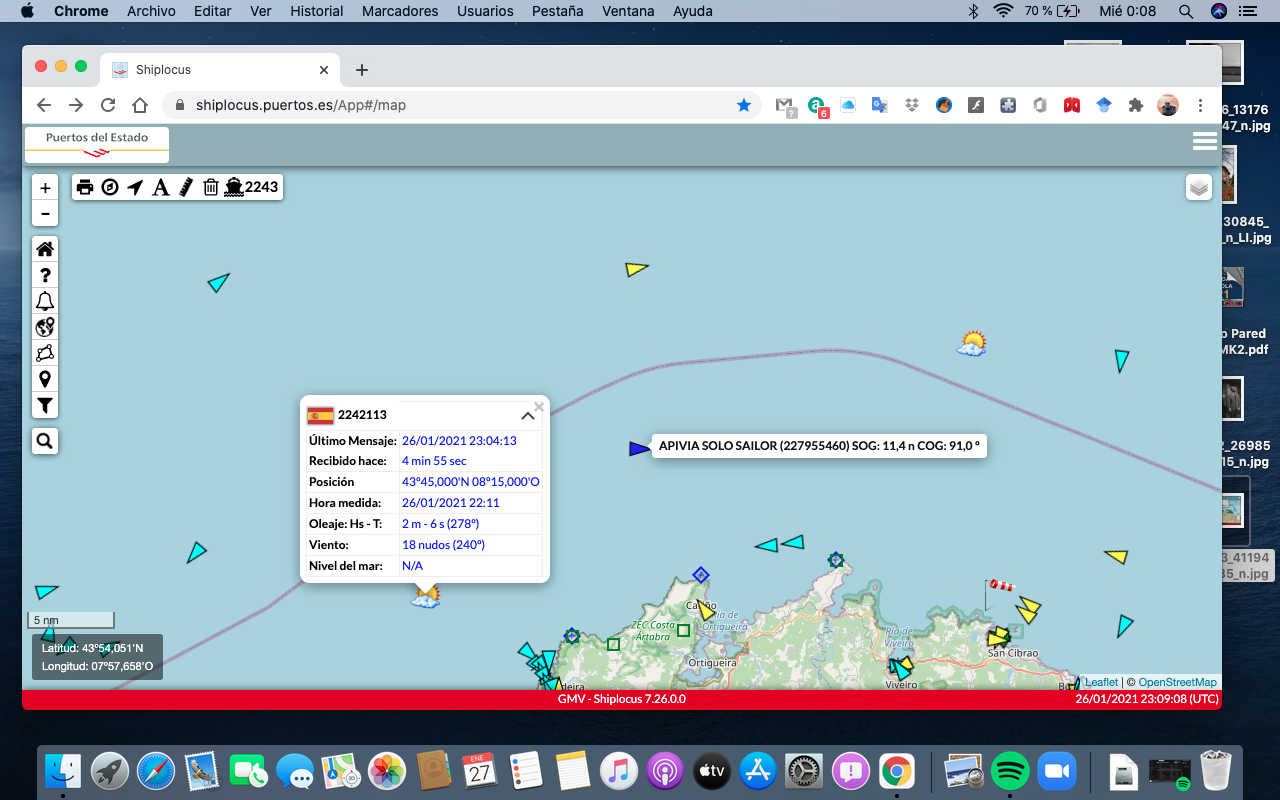This screenshot has width=1280, height=800.
Task: Open the browser home page button
Action: tap(140, 105)
